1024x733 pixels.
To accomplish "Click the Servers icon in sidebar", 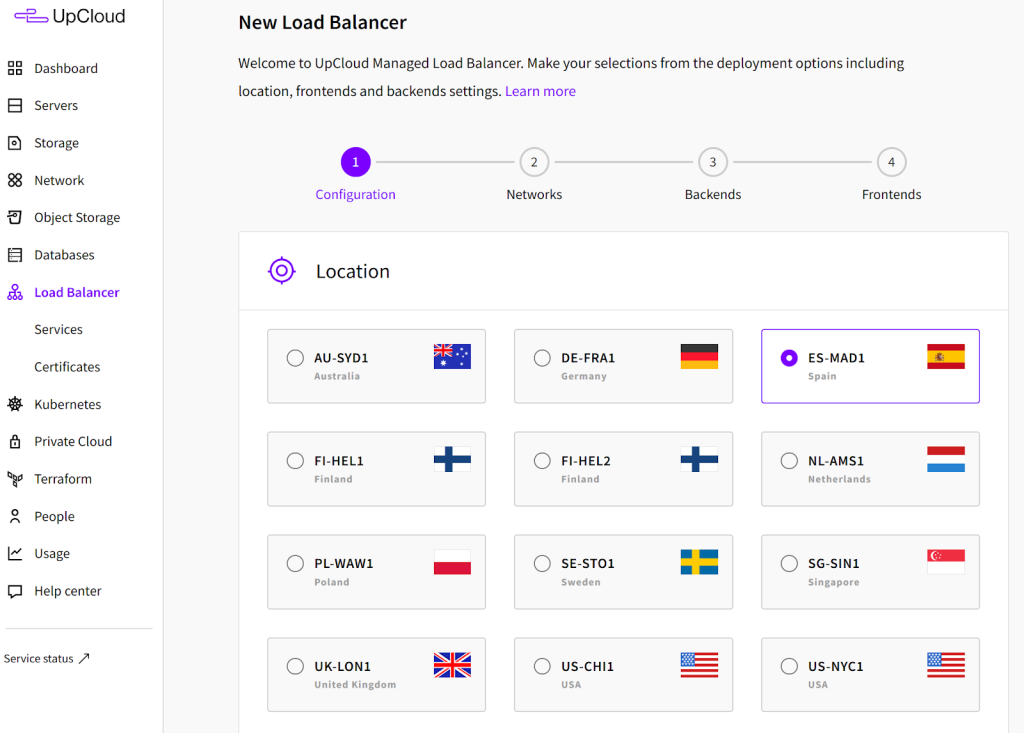I will (15, 106).
